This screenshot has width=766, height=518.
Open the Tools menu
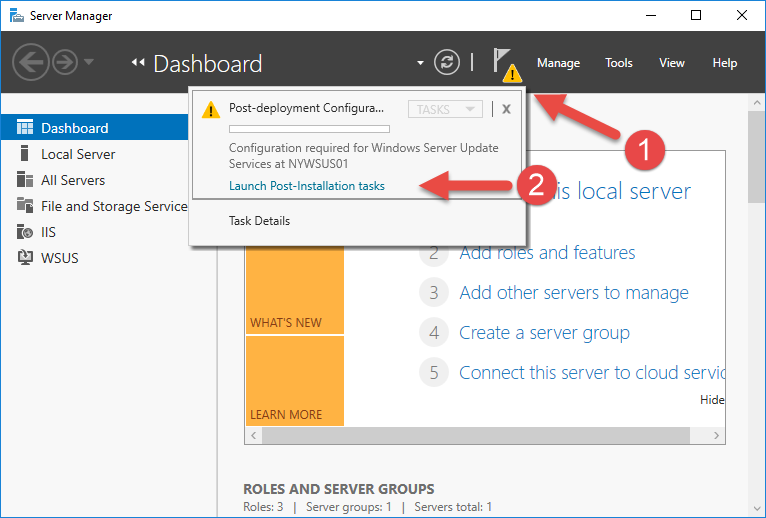pos(618,63)
